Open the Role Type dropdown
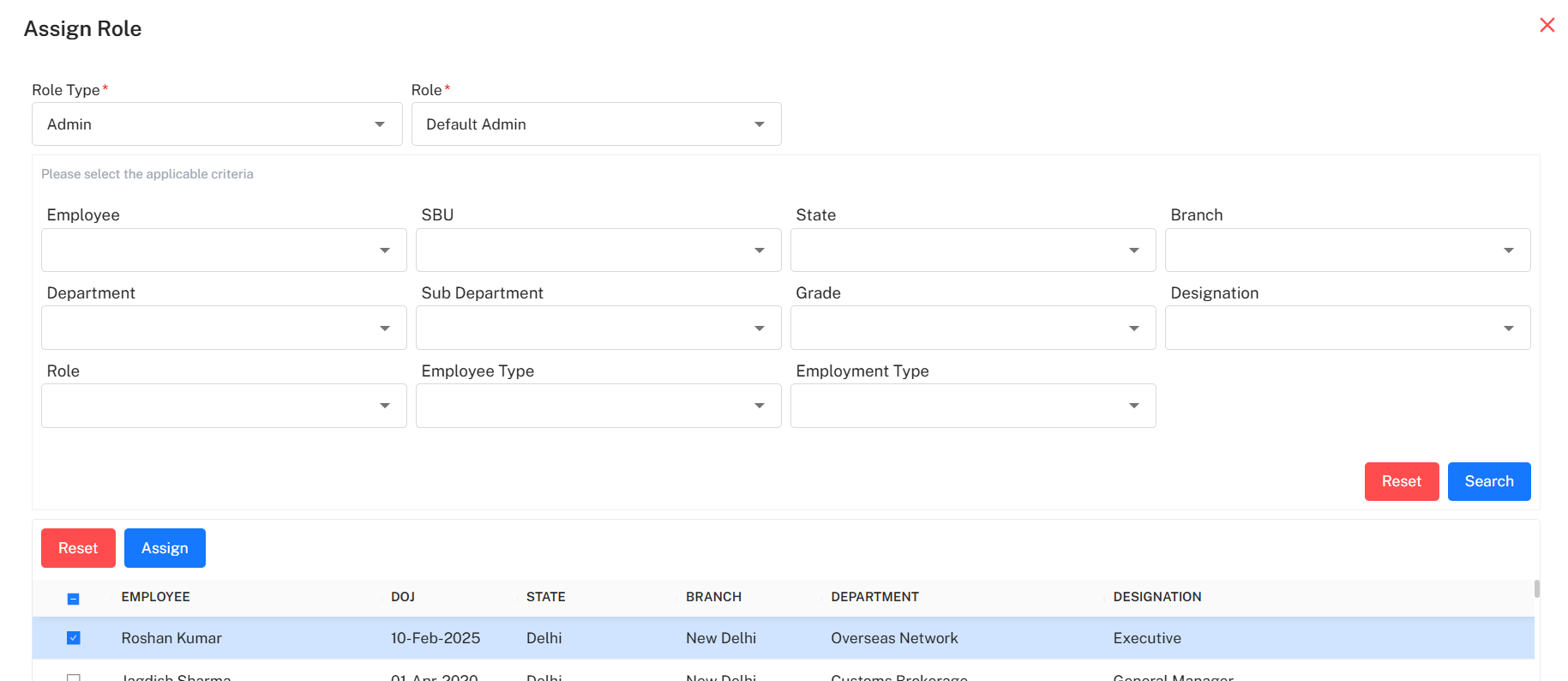Image resolution: width=1568 pixels, height=681 pixels. click(x=216, y=124)
